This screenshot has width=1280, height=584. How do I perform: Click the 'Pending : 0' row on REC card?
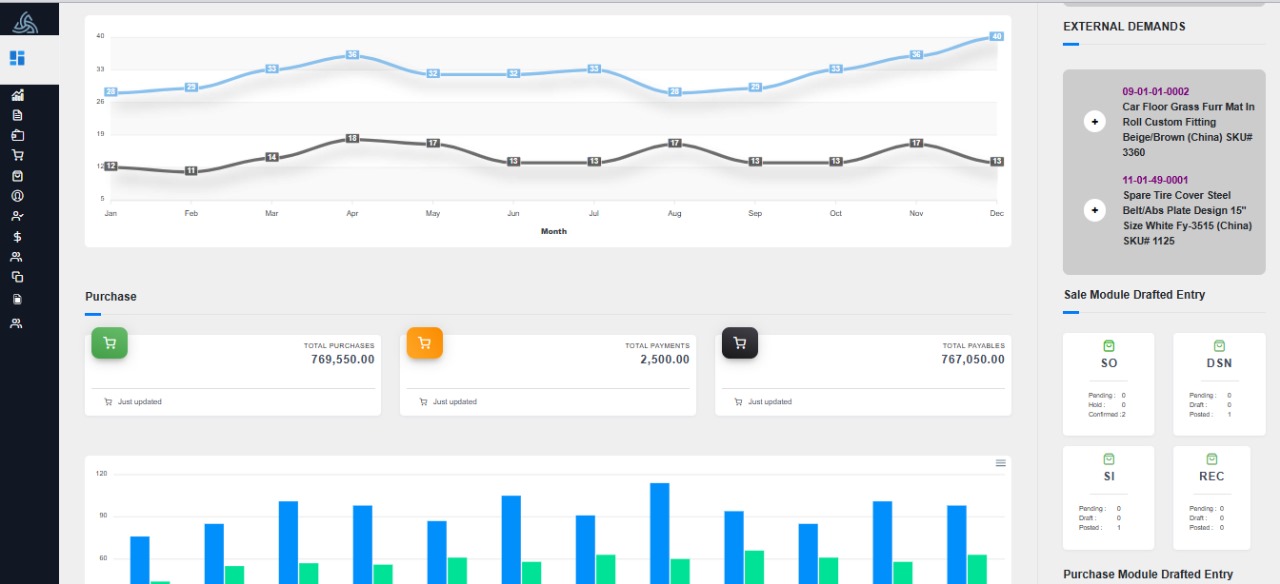point(1207,508)
